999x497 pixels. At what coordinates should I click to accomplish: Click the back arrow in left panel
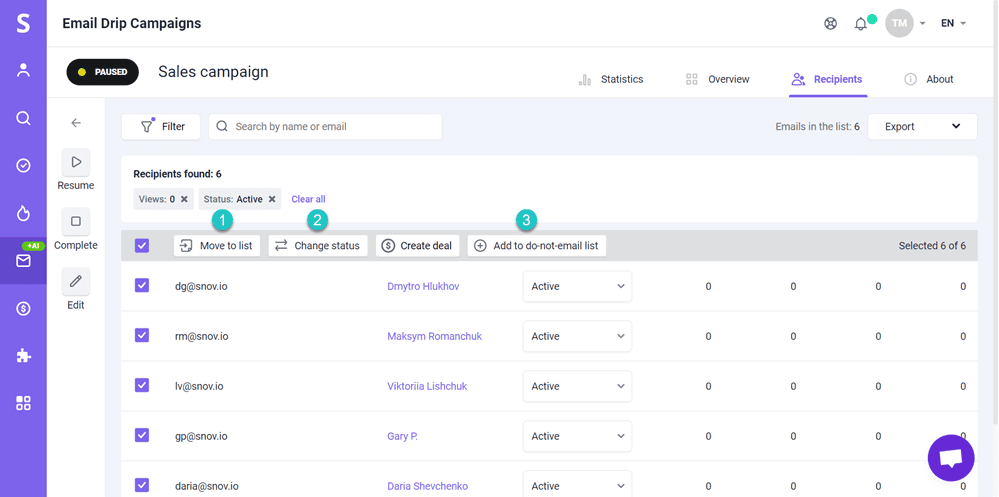point(76,123)
